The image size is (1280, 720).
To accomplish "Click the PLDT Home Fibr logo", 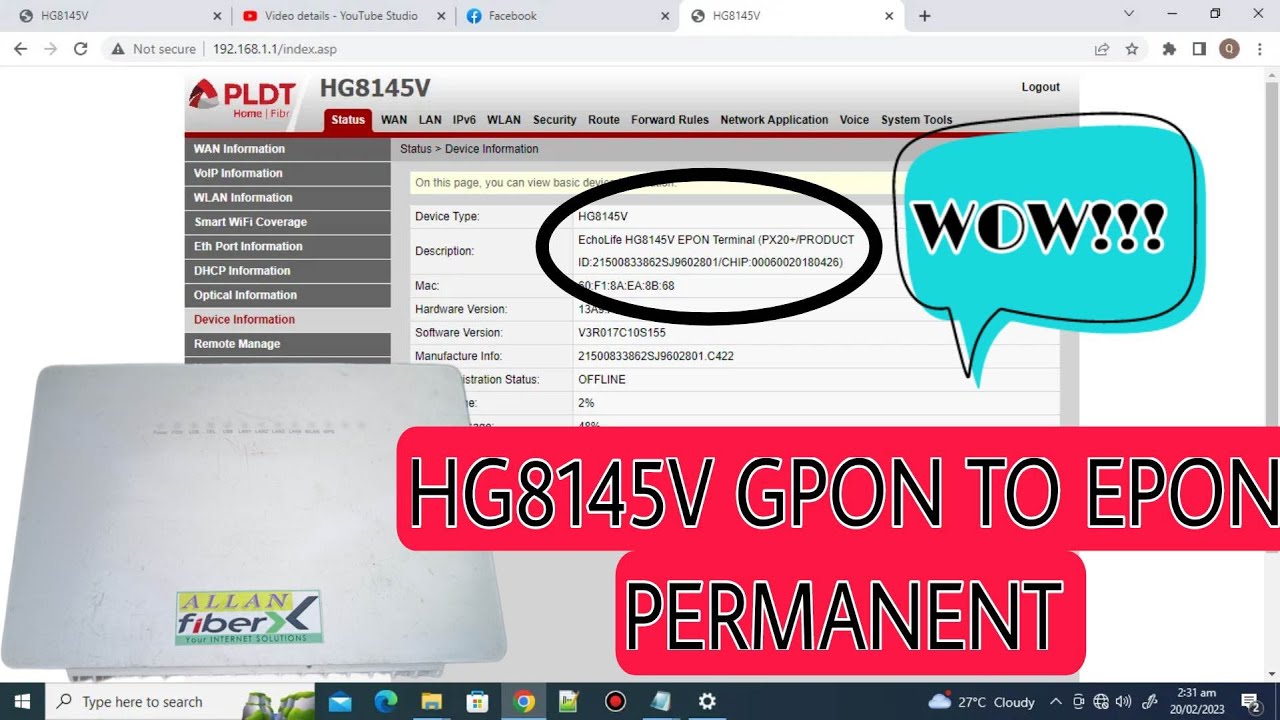I will (x=242, y=99).
